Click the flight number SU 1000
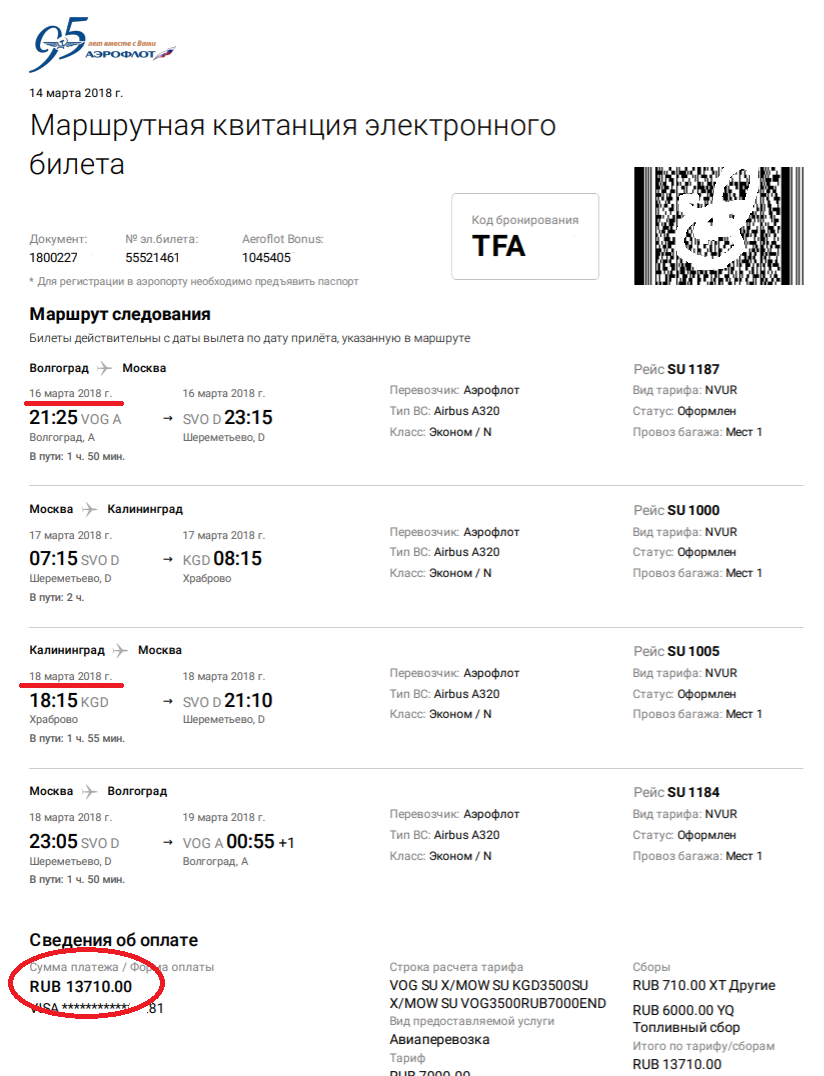Image resolution: width=824 pixels, height=1076 pixels. pos(693,510)
